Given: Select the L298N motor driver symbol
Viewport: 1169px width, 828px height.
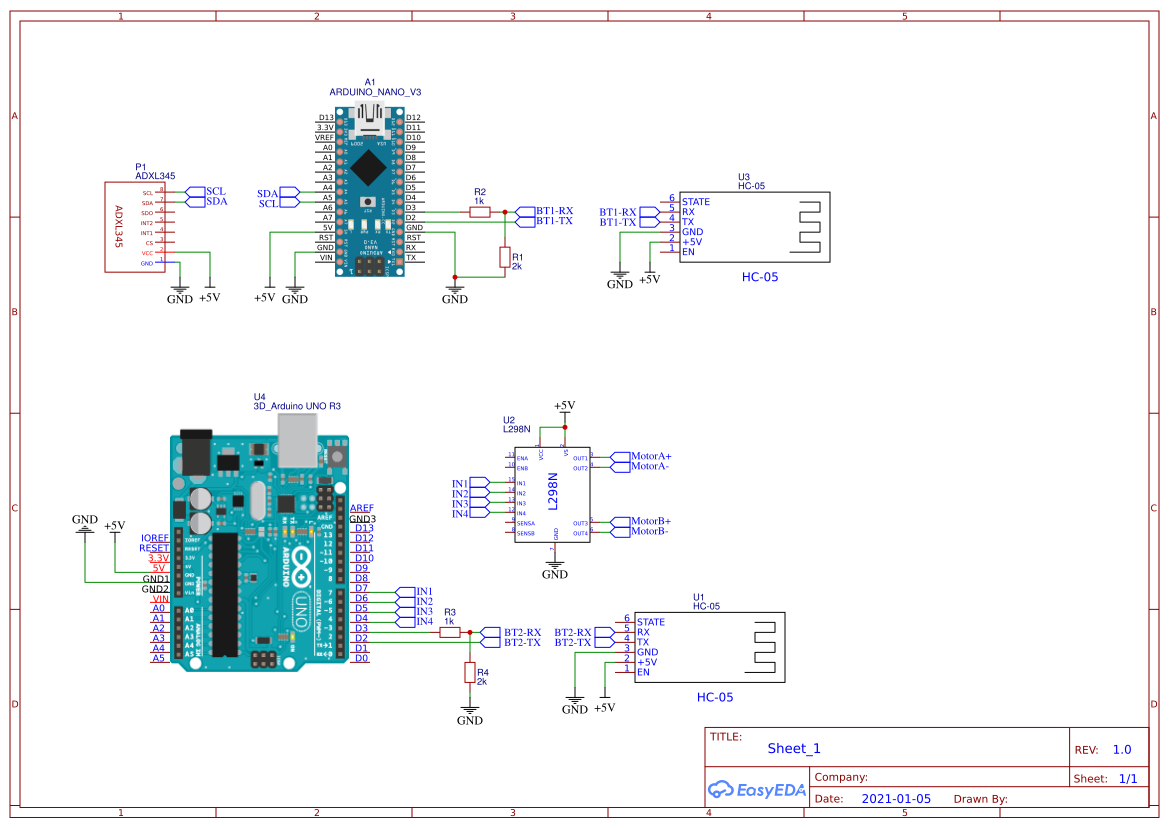Looking at the screenshot, I should (x=552, y=495).
